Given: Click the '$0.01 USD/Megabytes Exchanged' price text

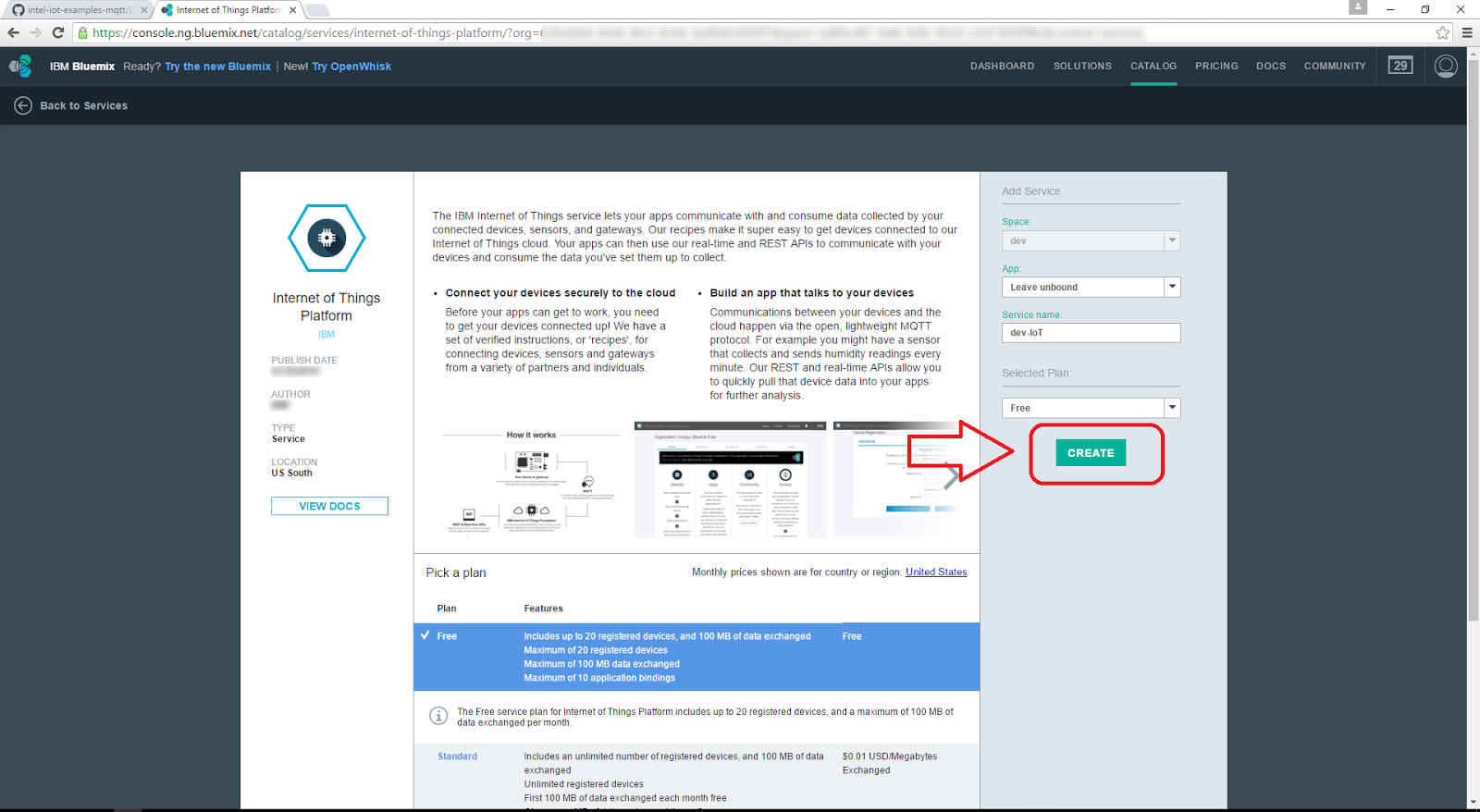Looking at the screenshot, I should 890,763.
